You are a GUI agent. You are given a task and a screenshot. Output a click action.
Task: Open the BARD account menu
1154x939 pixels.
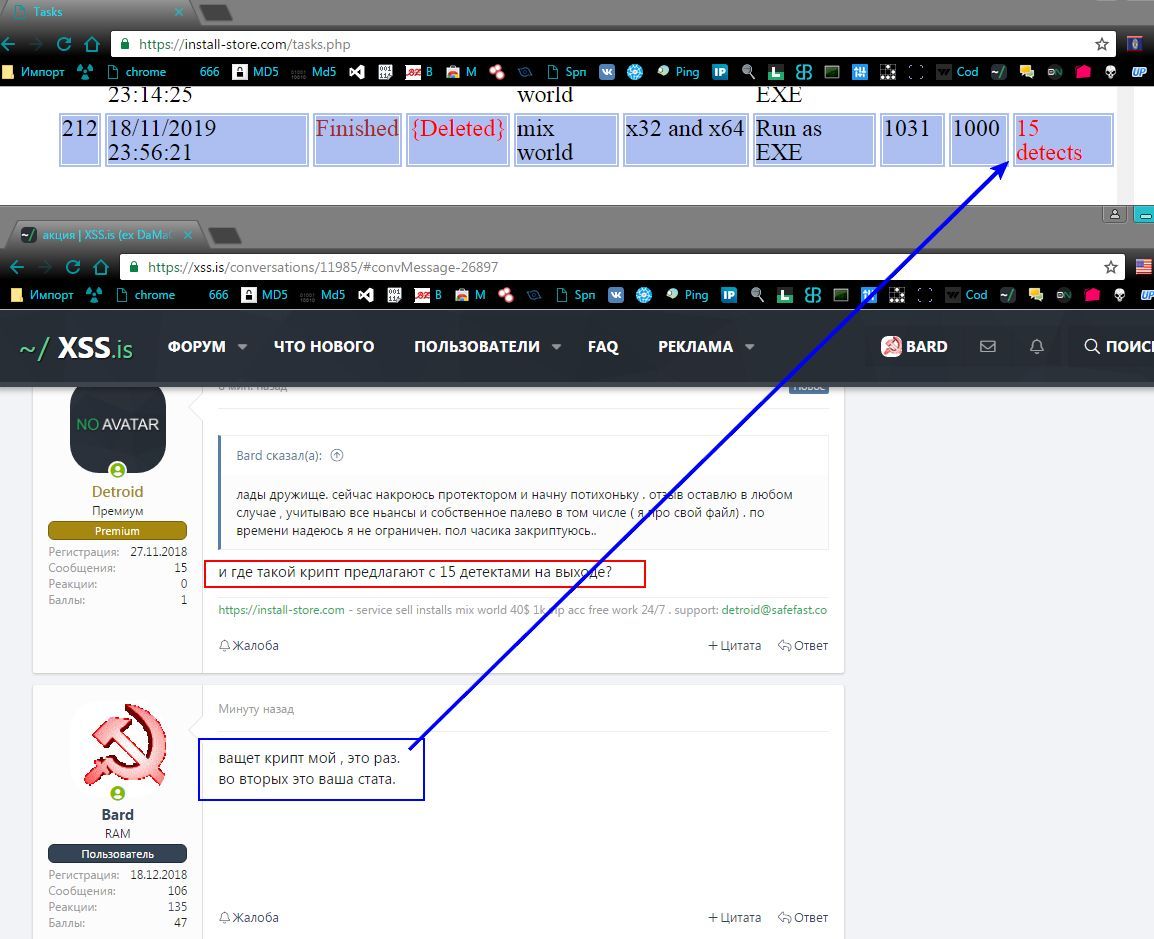click(x=914, y=346)
